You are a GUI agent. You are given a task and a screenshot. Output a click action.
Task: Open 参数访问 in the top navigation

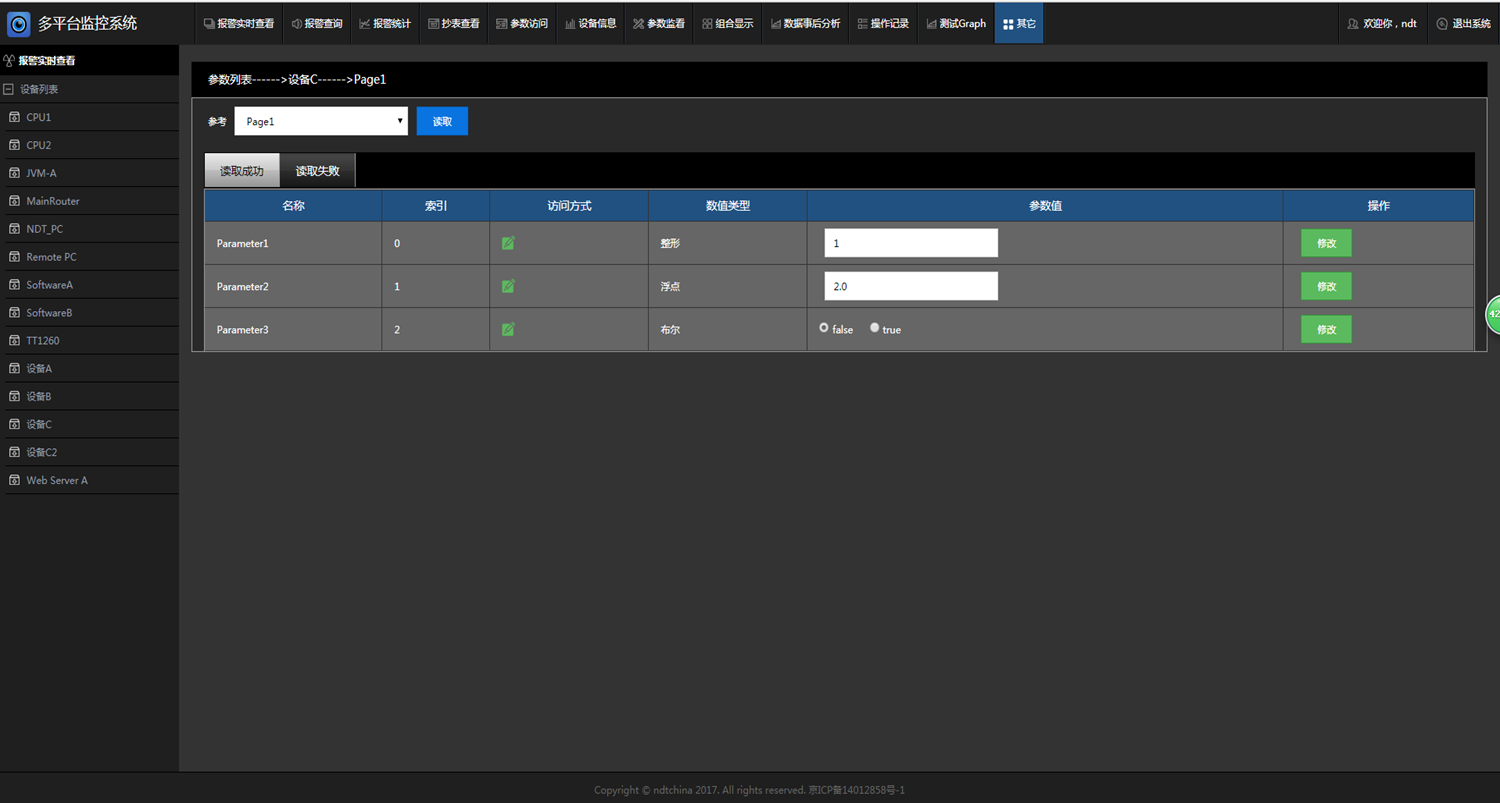point(522,23)
